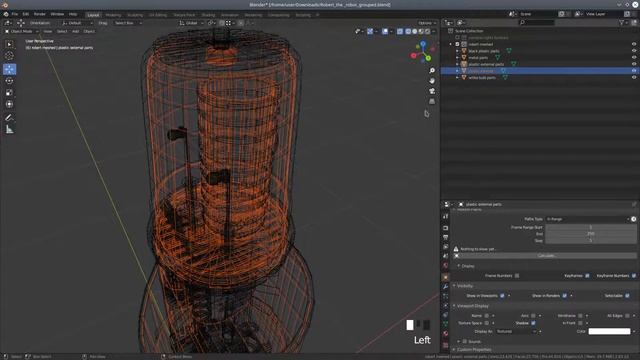The width and height of the screenshot is (640, 360).
Task: Switch to the Sculpting workspace tab
Action: point(135,15)
